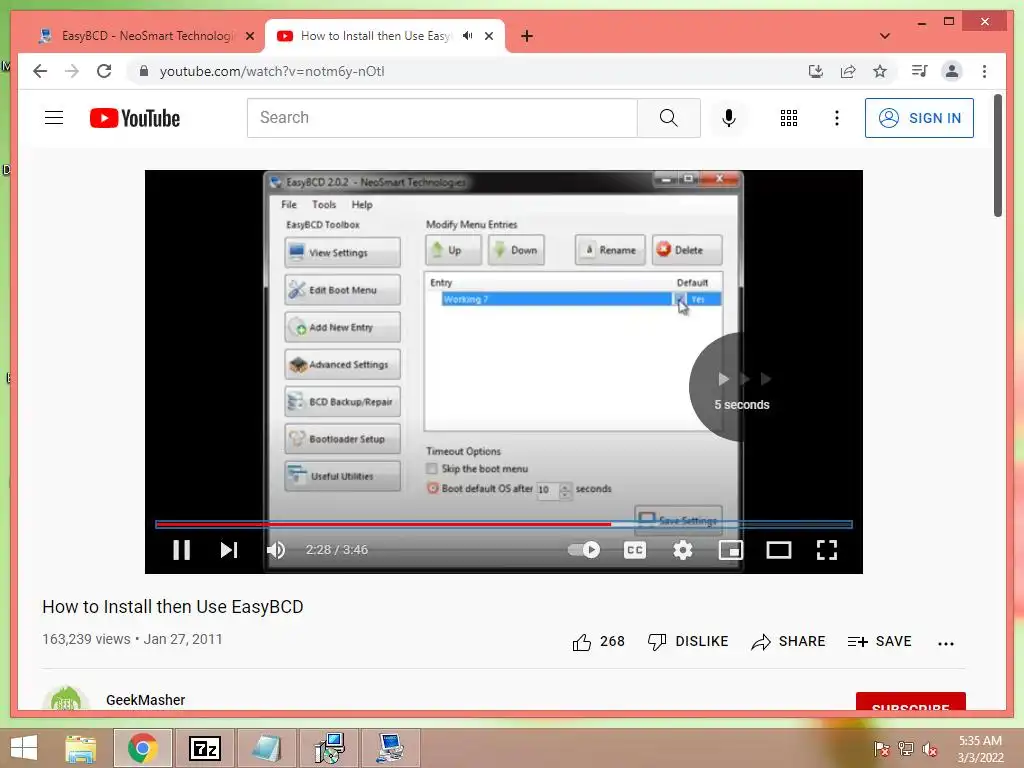Open more actions below the video
The height and width of the screenshot is (768, 1024).
946,643
